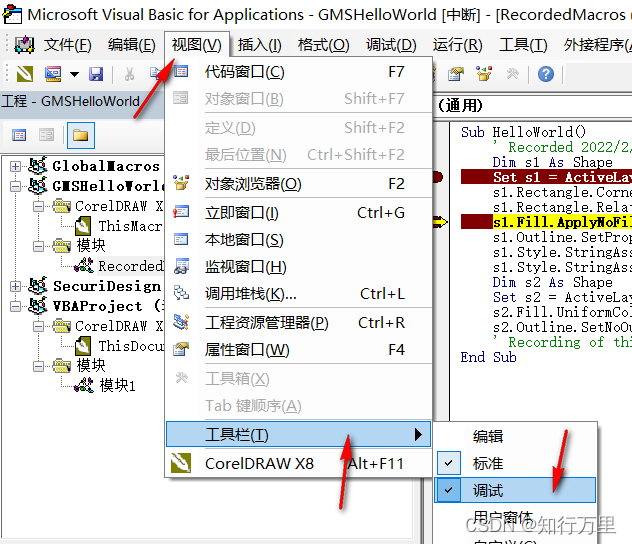Click the End Sub code line

pyautogui.click(x=489, y=357)
